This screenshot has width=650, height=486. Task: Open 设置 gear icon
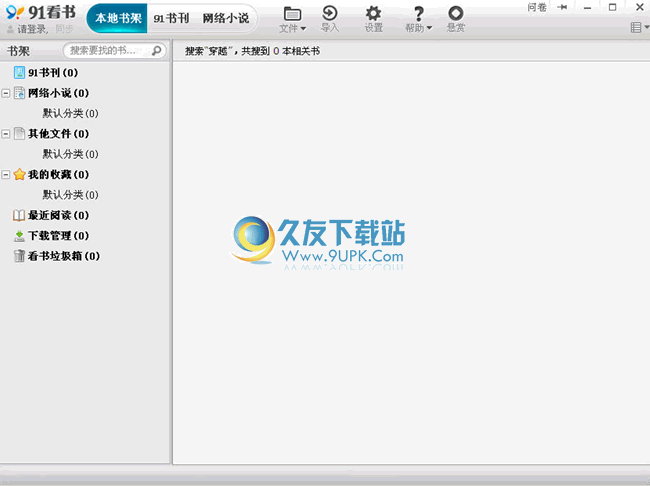[x=373, y=13]
